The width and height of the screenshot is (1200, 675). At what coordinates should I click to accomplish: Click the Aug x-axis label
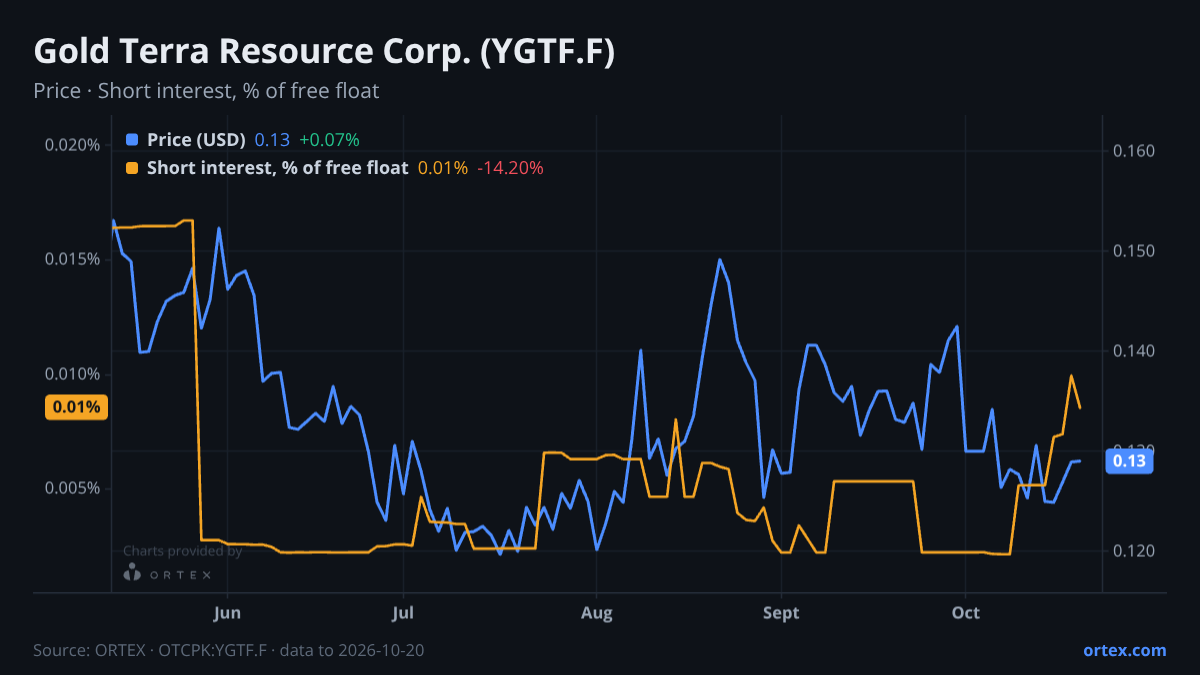tap(596, 613)
